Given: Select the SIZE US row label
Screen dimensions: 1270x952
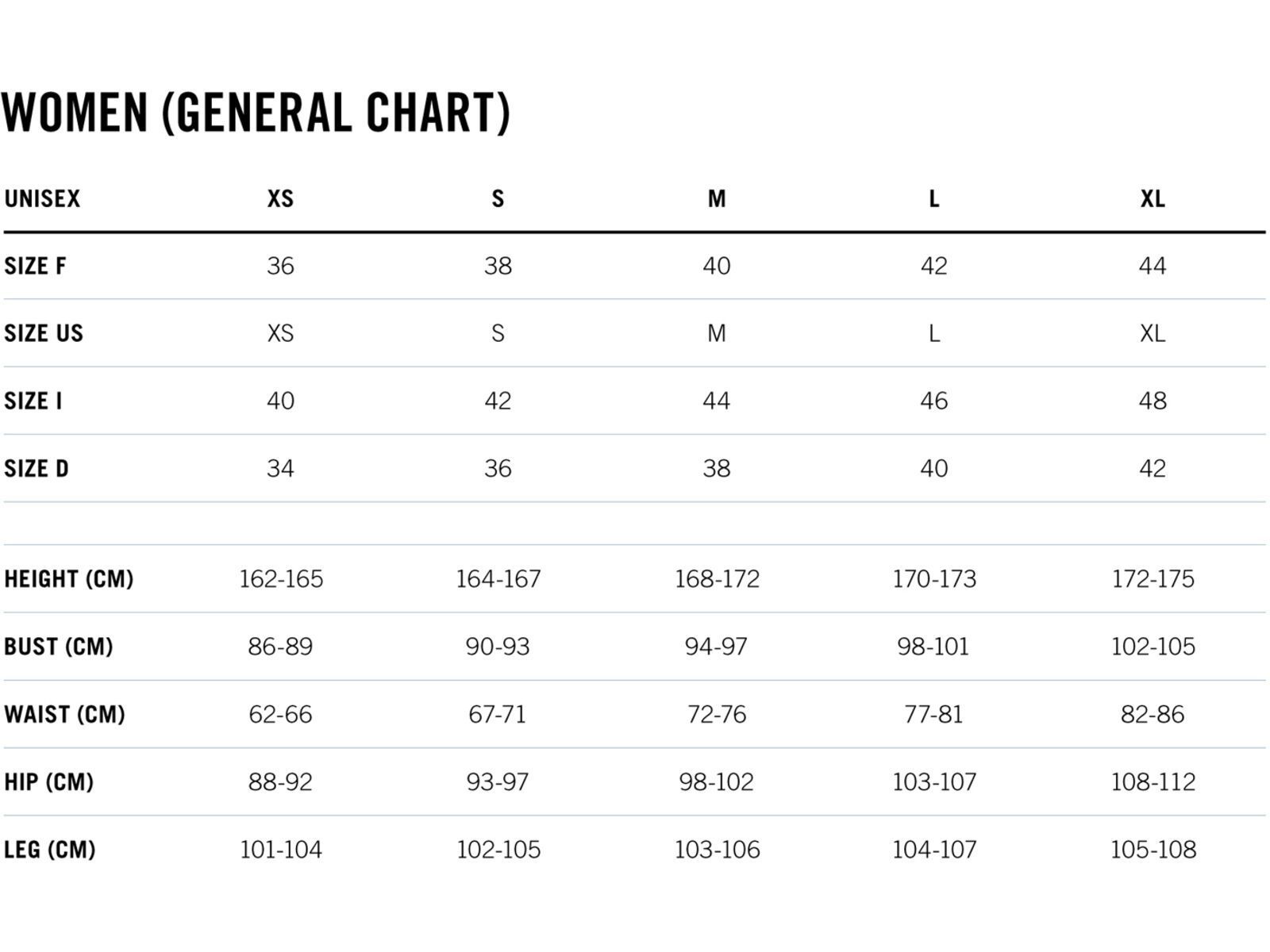Looking at the screenshot, I should point(44,333).
